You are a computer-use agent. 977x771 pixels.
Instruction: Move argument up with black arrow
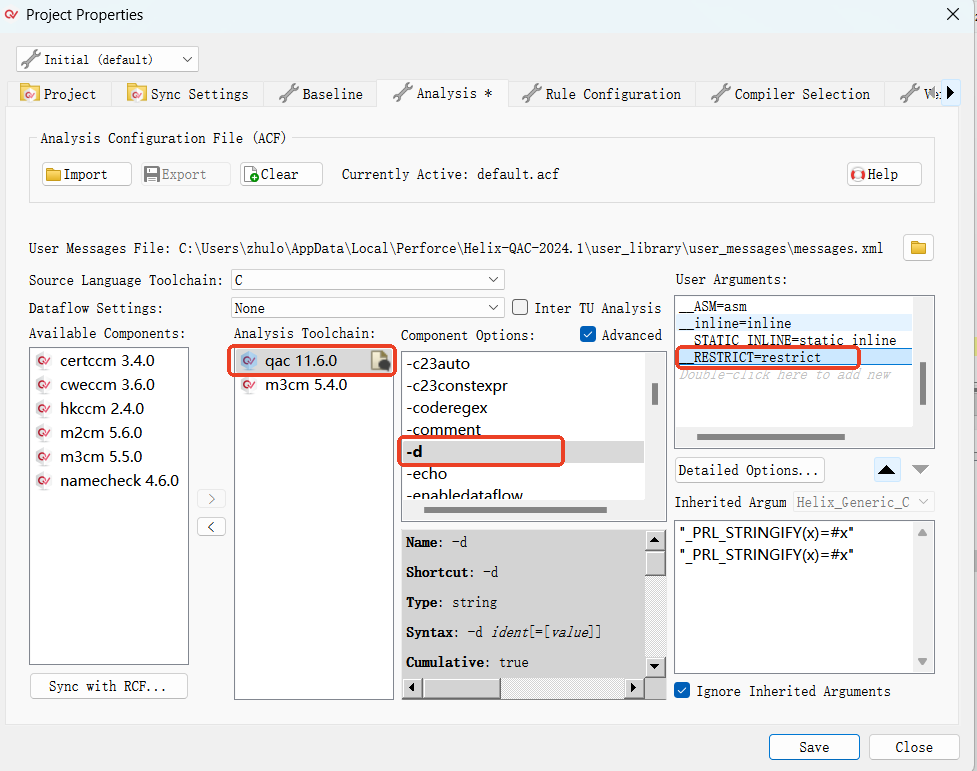887,469
